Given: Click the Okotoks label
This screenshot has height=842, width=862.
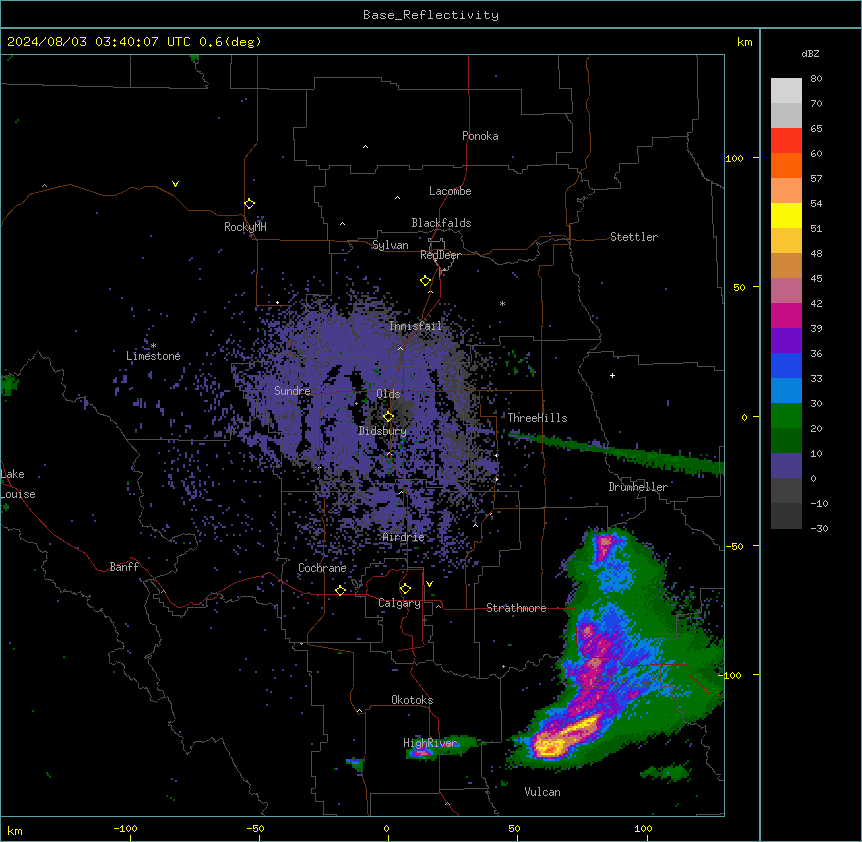Looking at the screenshot, I should pos(412,700).
